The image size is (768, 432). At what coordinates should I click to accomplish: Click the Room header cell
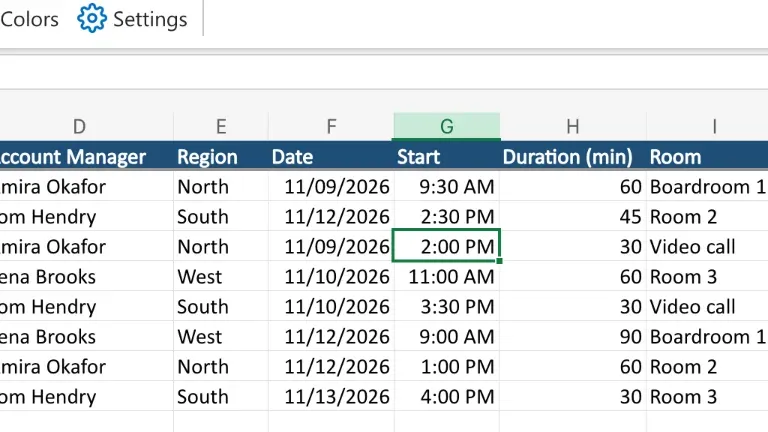click(x=707, y=157)
